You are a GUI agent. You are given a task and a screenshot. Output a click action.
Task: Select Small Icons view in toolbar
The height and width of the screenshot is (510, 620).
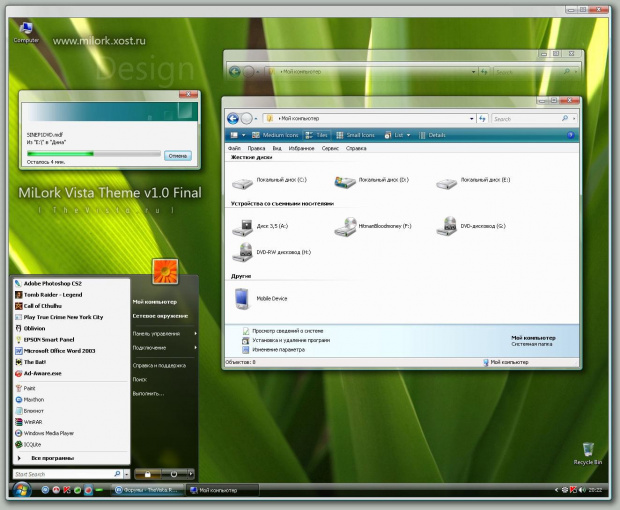[355, 135]
